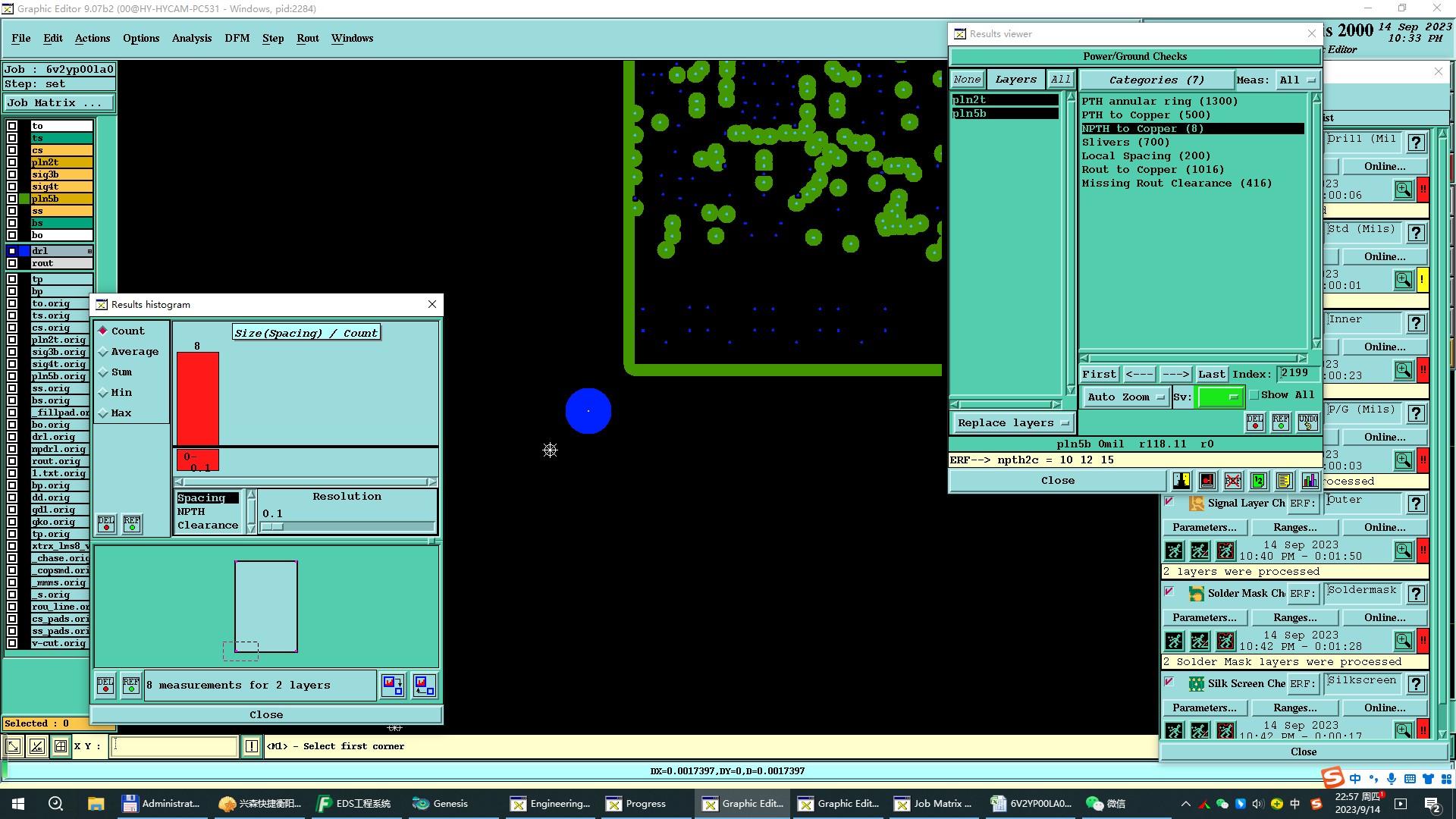Open the DFM menu
Screen dimensions: 1456x819
coord(237,38)
